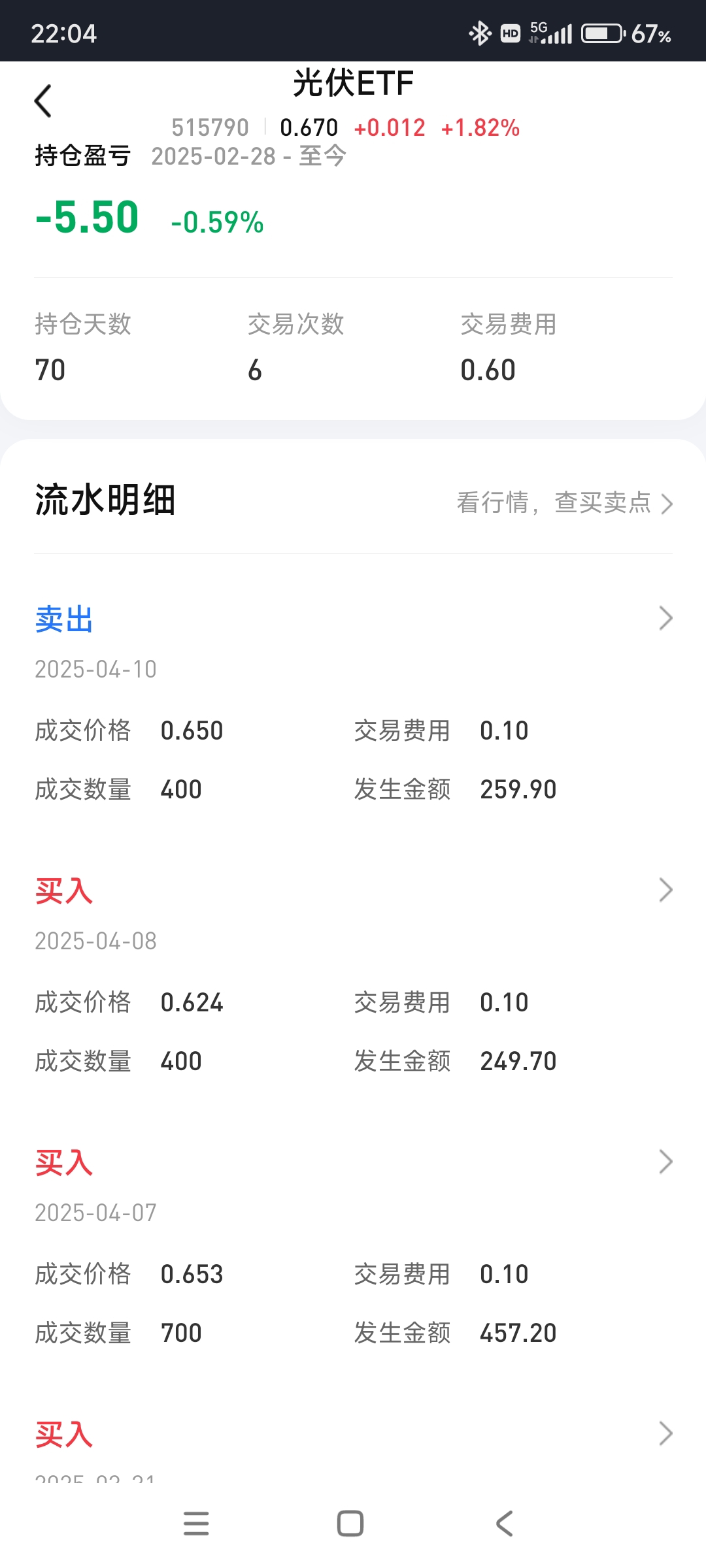Tap the Bluetooth status bar icon
The height and width of the screenshot is (1568, 706).
click(x=480, y=33)
